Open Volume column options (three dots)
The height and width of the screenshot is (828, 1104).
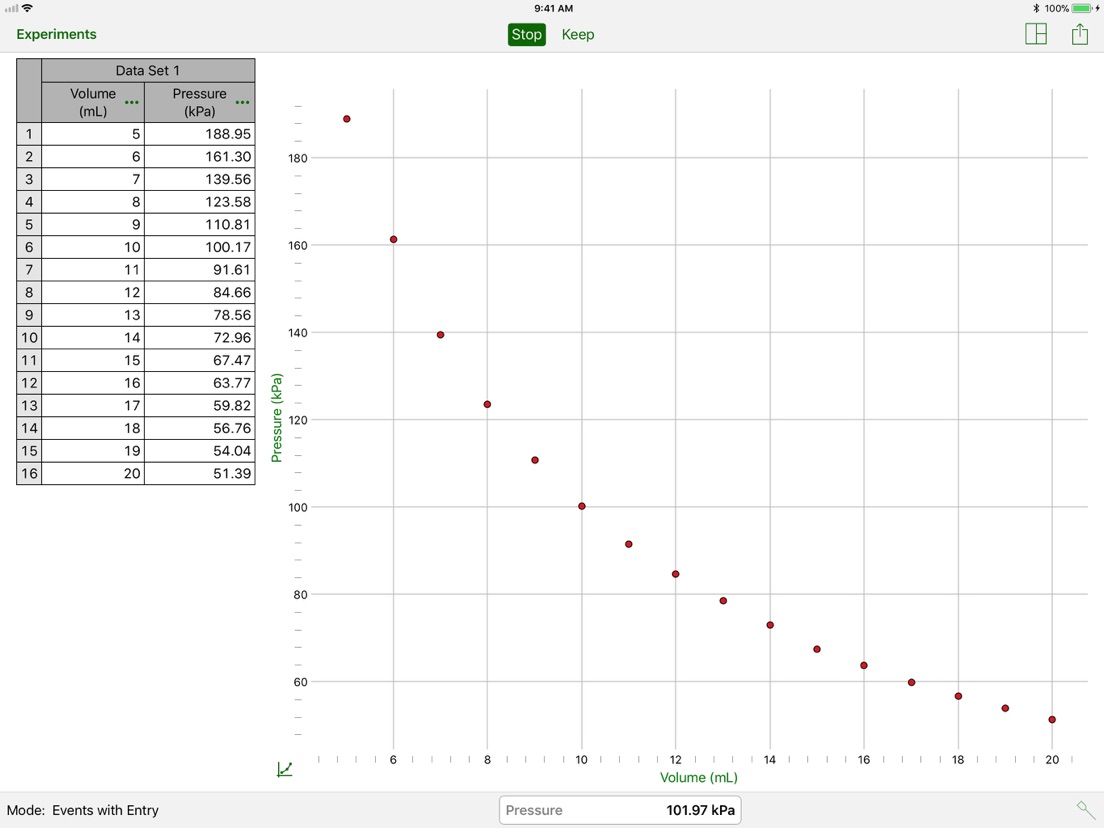pos(132,103)
